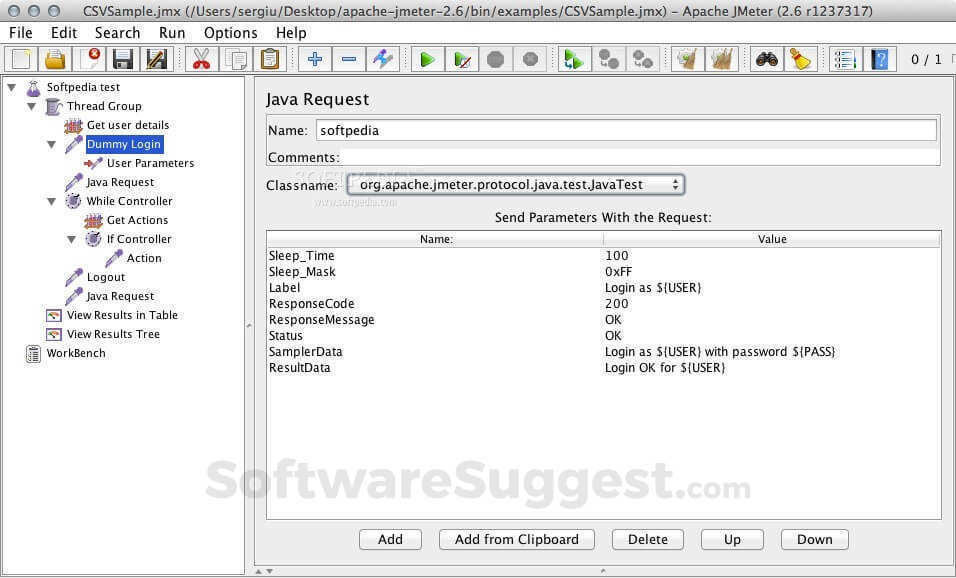Paste an element using the Clipboard icon
The image size is (956, 578).
[x=272, y=59]
